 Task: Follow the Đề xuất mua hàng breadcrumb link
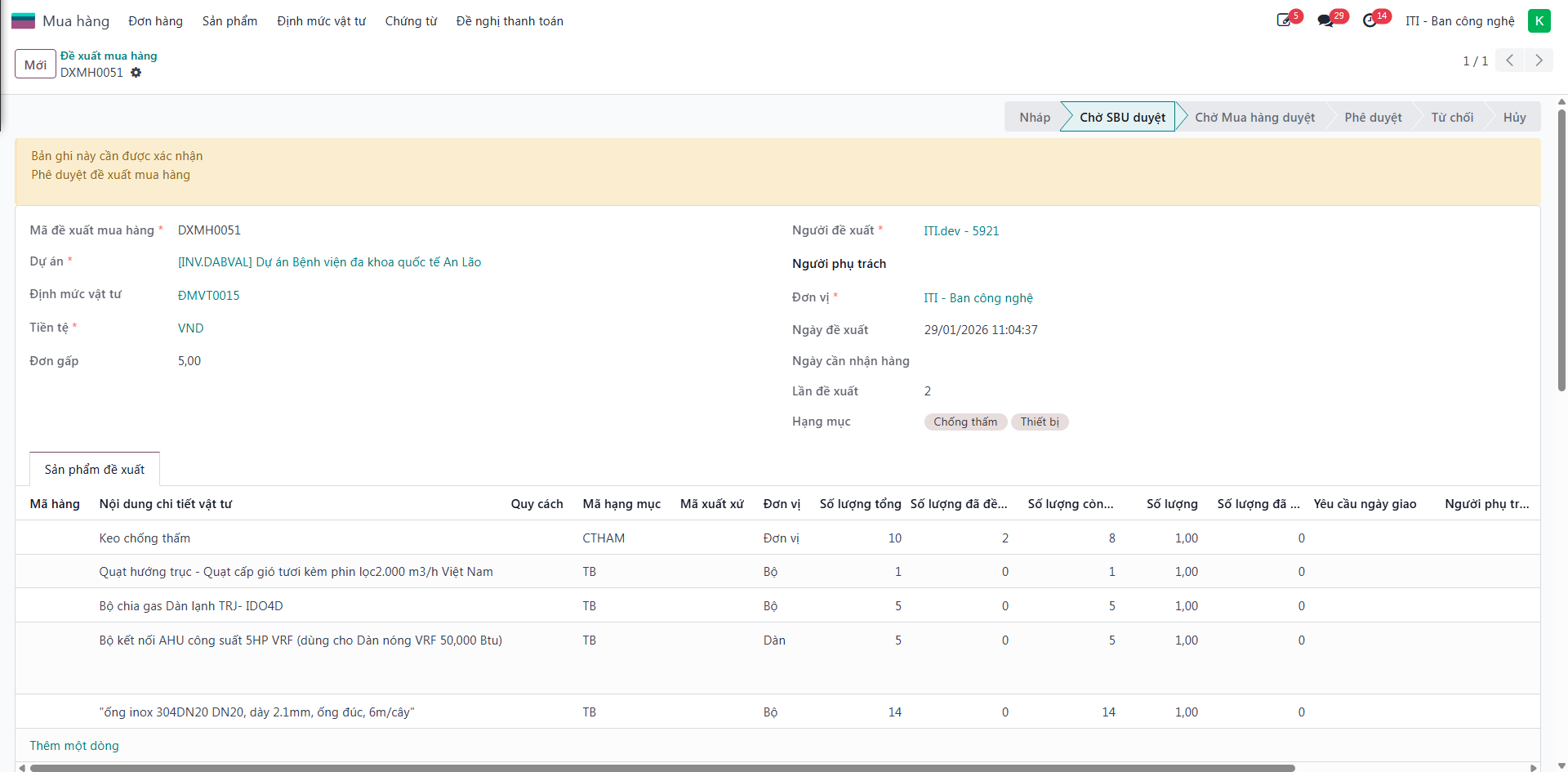coord(109,56)
